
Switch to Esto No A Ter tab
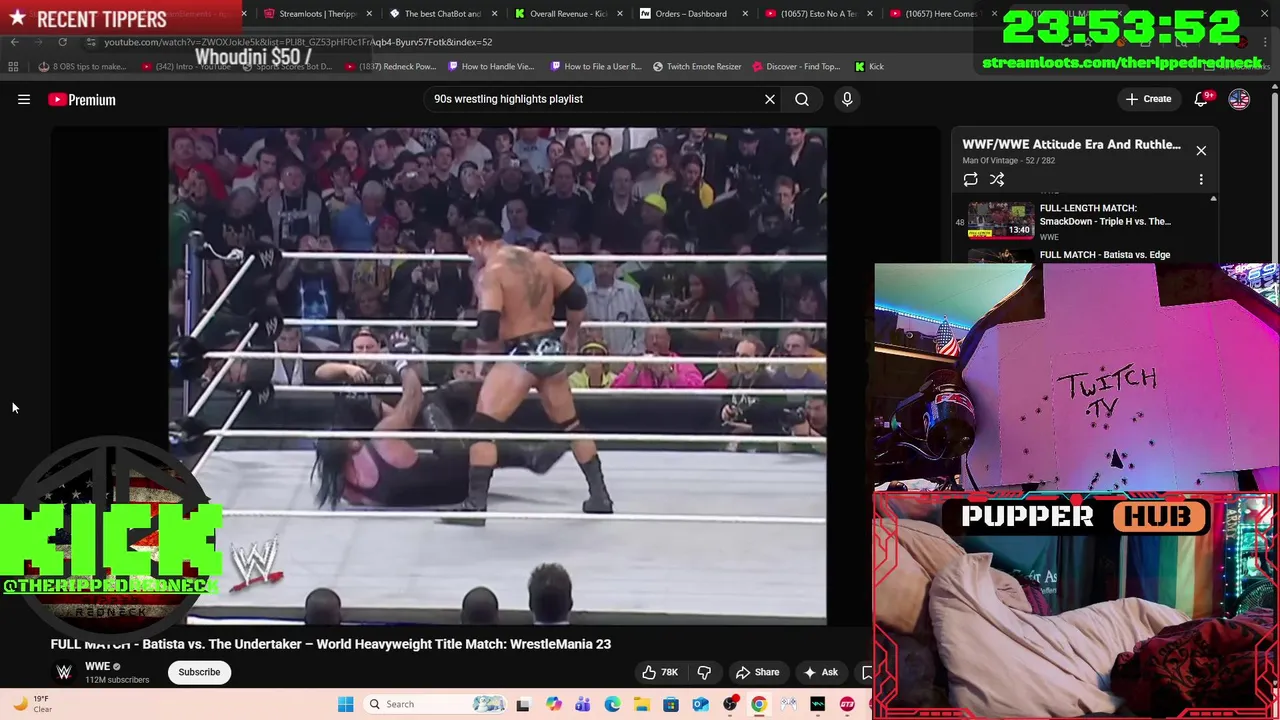(x=817, y=14)
